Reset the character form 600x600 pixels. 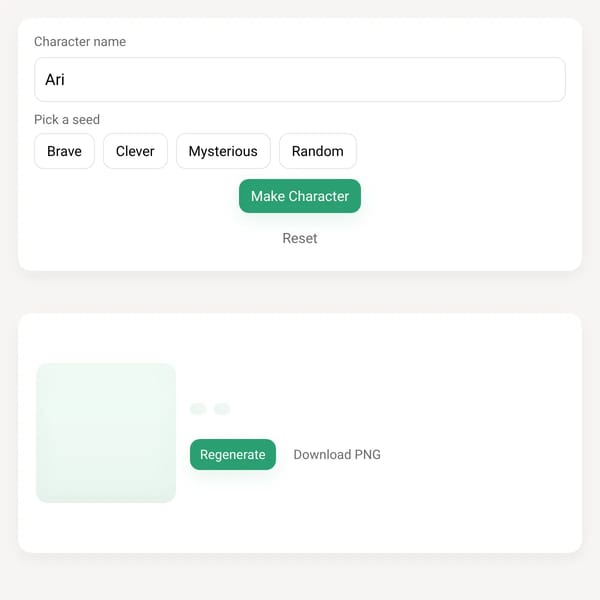pos(300,238)
